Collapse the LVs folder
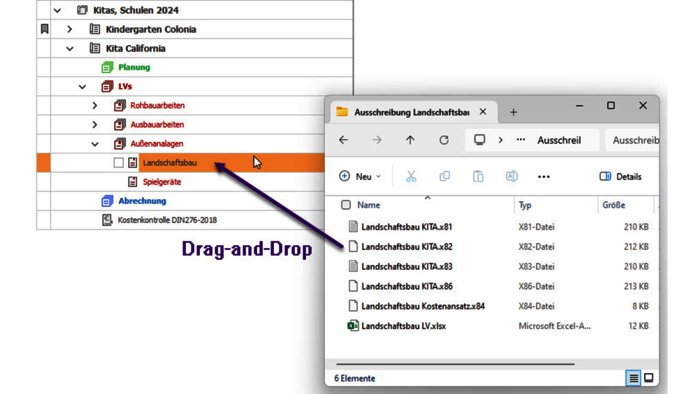The height and width of the screenshot is (394, 700). [x=82, y=87]
